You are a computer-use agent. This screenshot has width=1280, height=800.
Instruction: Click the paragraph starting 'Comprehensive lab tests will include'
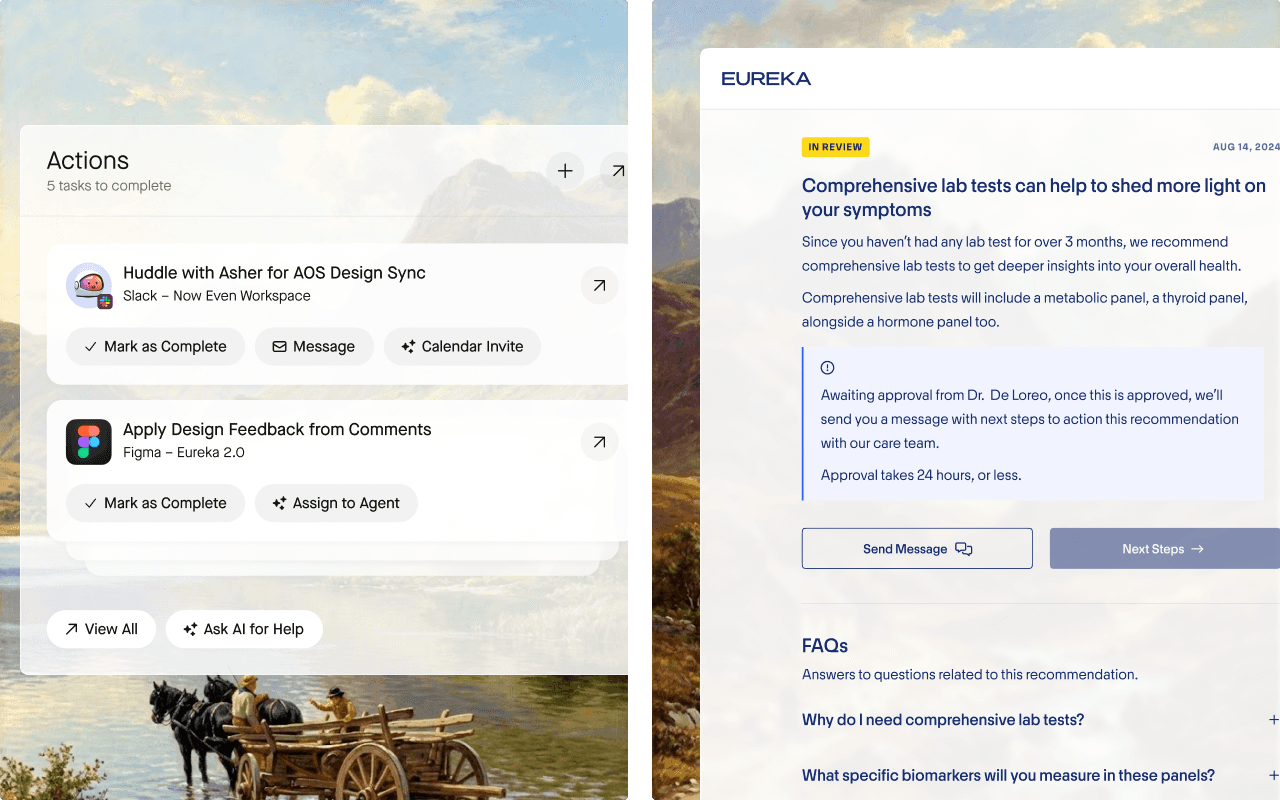tap(1025, 310)
